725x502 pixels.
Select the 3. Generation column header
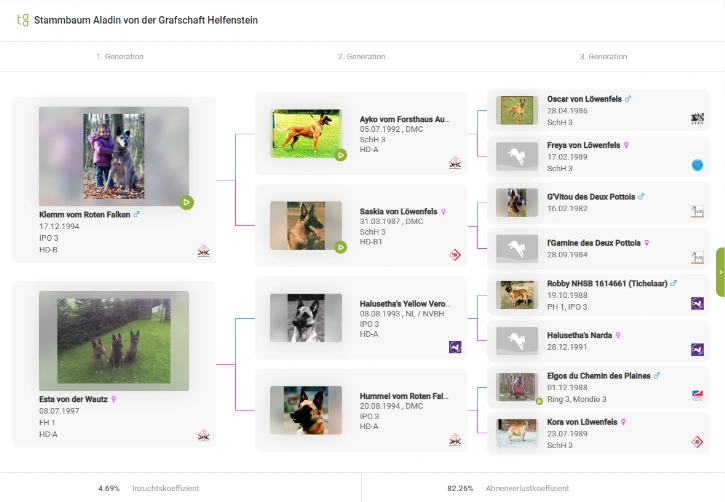[x=603, y=57]
